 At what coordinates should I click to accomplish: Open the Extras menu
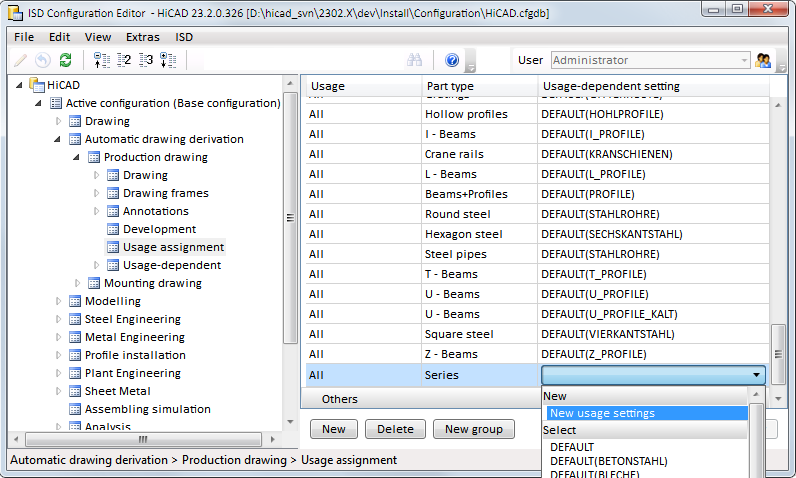click(x=143, y=37)
